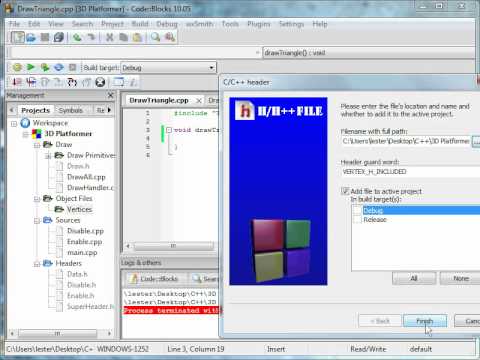Click the Abort build icon

pos(72,68)
